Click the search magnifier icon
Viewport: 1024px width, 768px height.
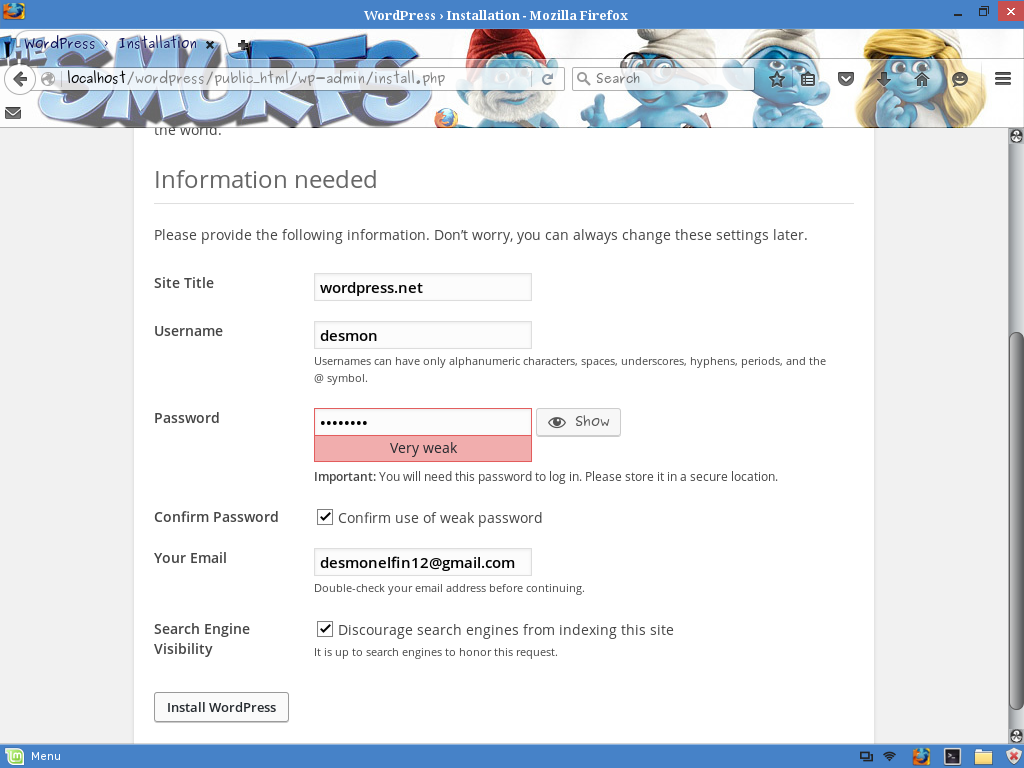[584, 79]
